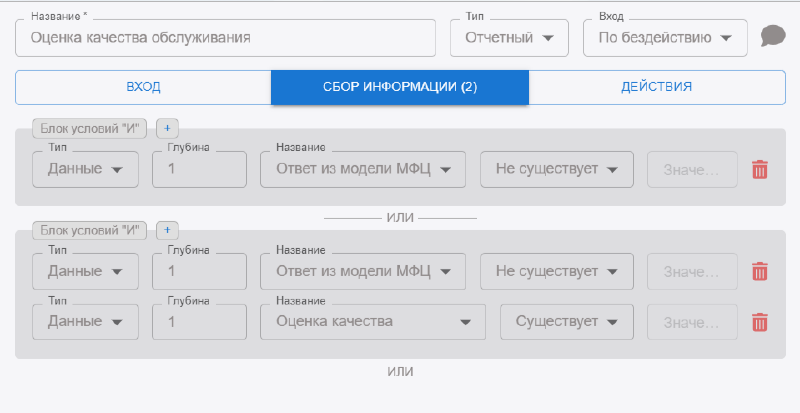Switch to the 'ВХОД' tab
800x413 pixels.
click(143, 87)
